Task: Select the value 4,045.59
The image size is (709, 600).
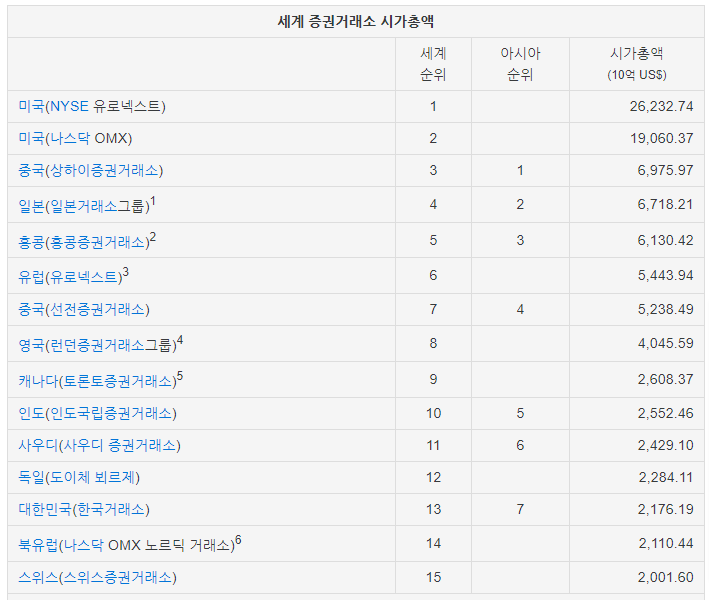Action: coord(665,343)
